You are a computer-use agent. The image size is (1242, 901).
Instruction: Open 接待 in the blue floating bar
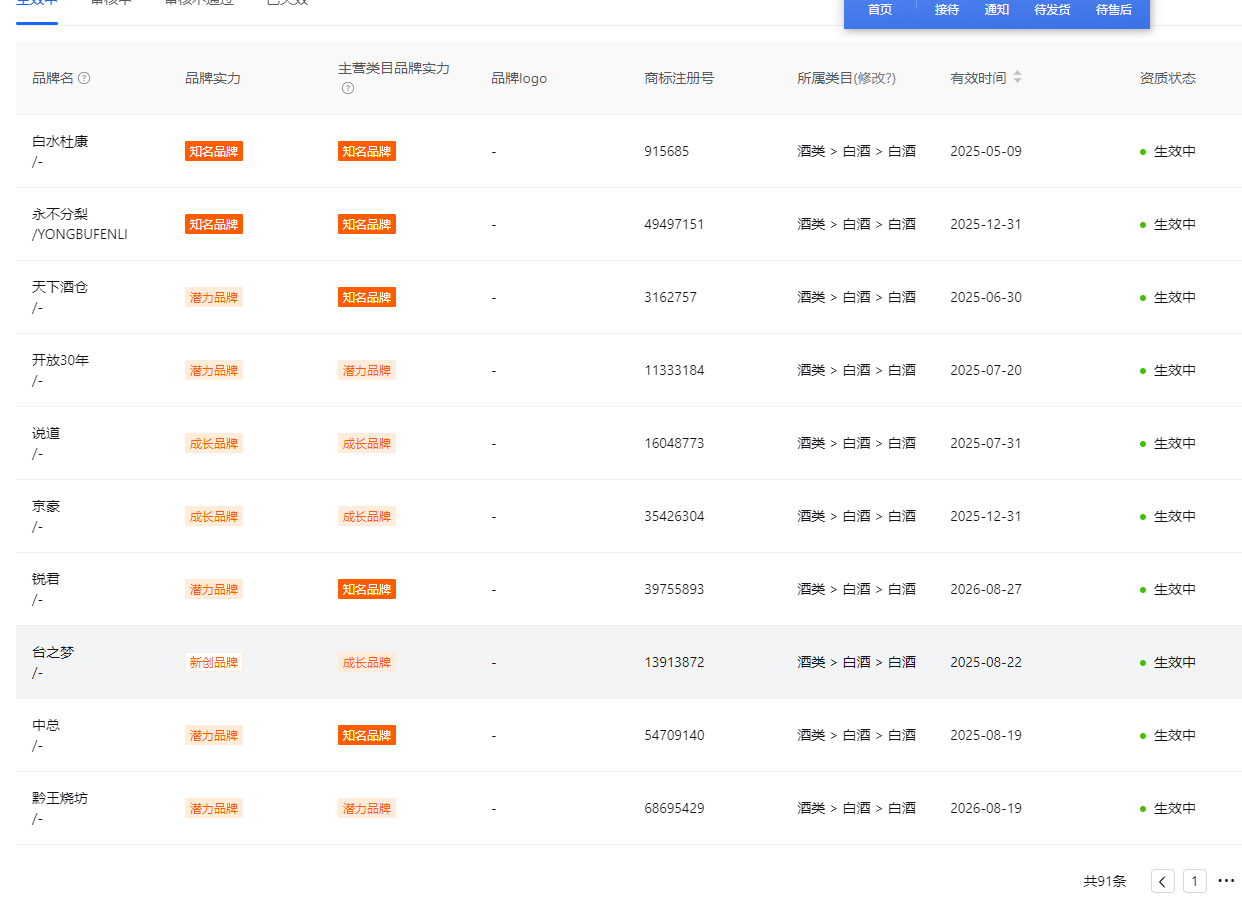(x=946, y=10)
